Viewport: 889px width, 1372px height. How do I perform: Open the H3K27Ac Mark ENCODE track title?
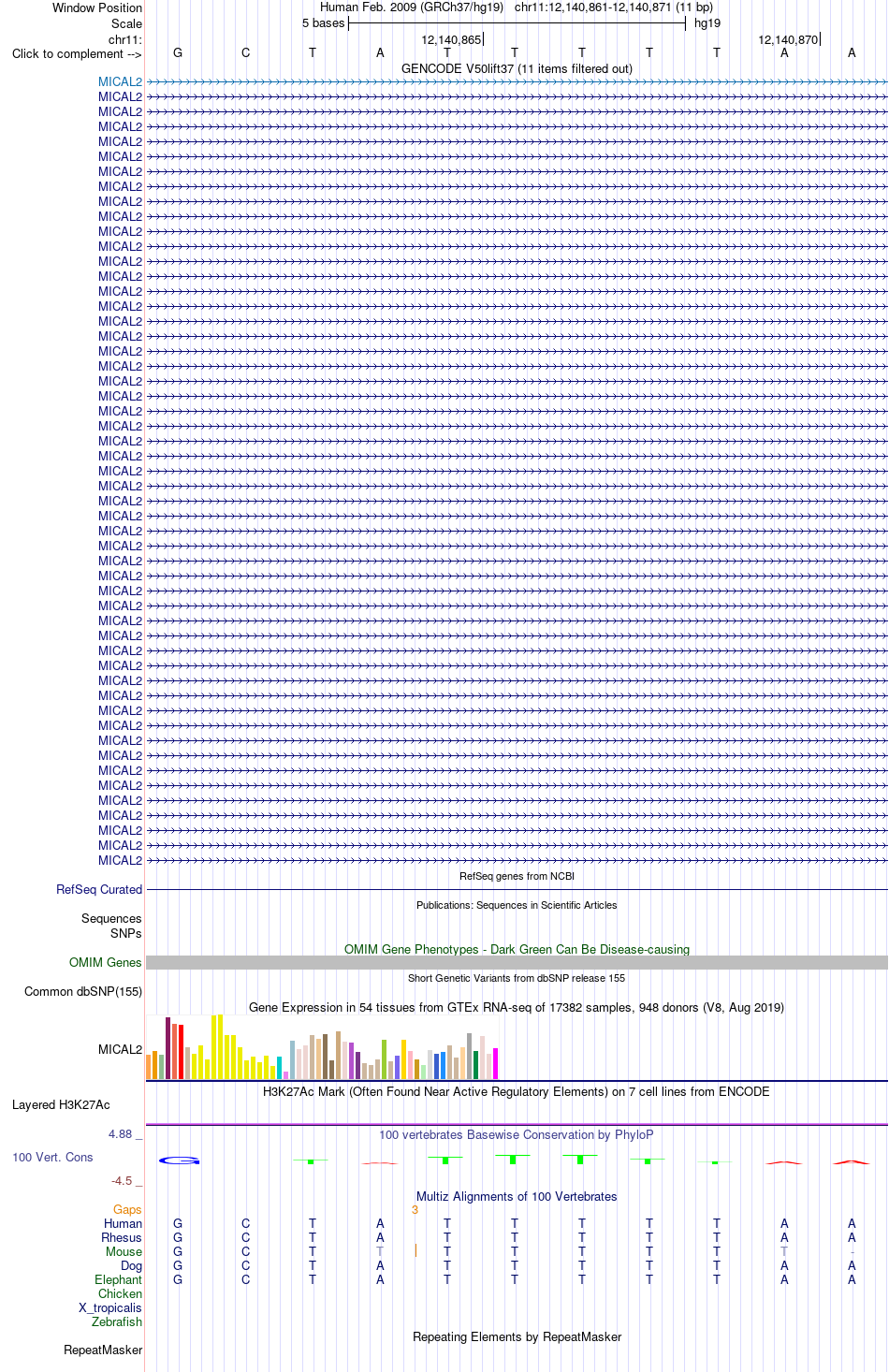517,1091
